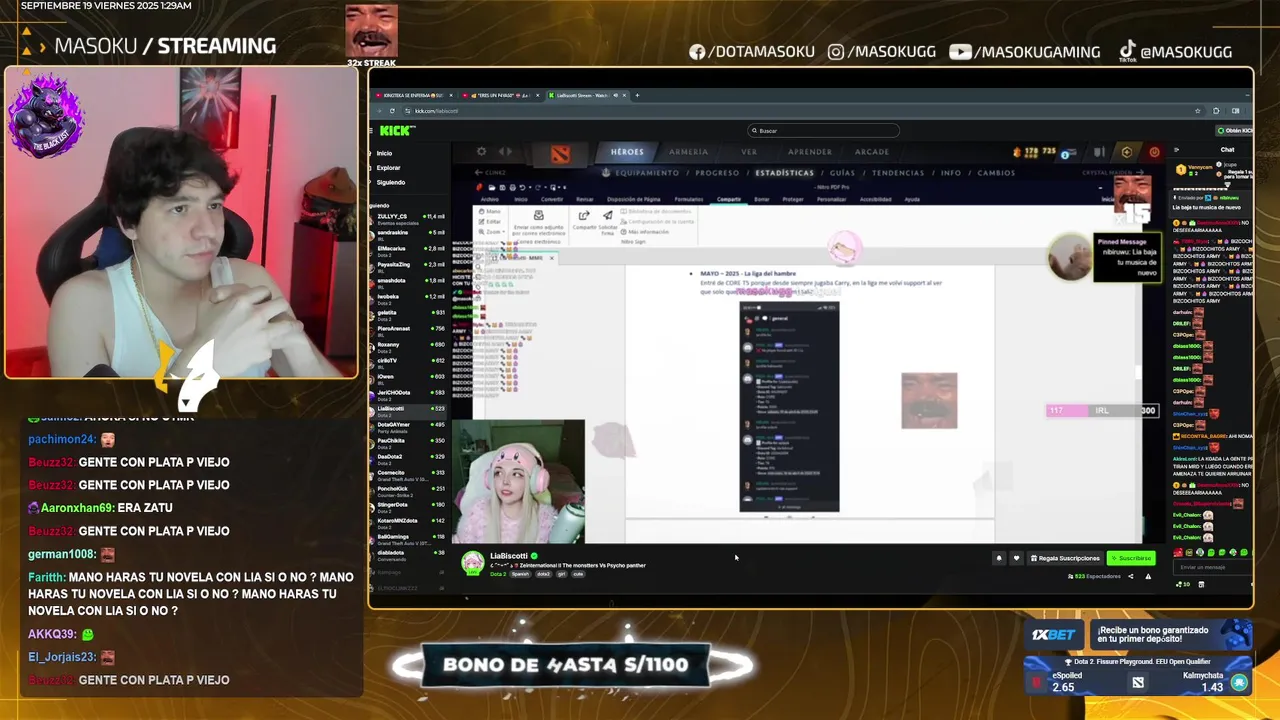Click the Buscar search field on Kick
Image resolution: width=1280 pixels, height=720 pixels.
click(x=824, y=130)
